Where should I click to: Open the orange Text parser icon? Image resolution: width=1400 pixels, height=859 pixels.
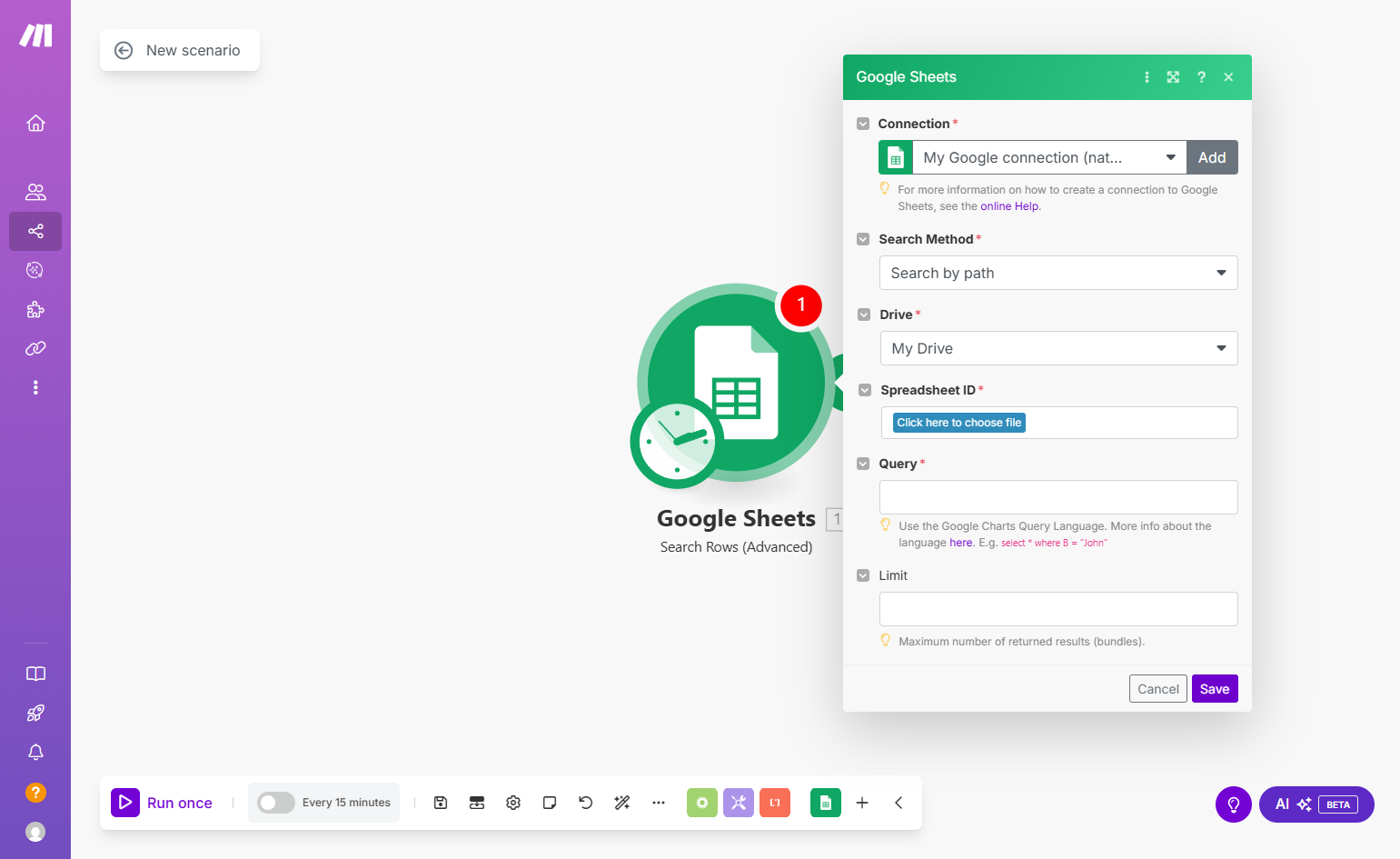[x=775, y=803]
